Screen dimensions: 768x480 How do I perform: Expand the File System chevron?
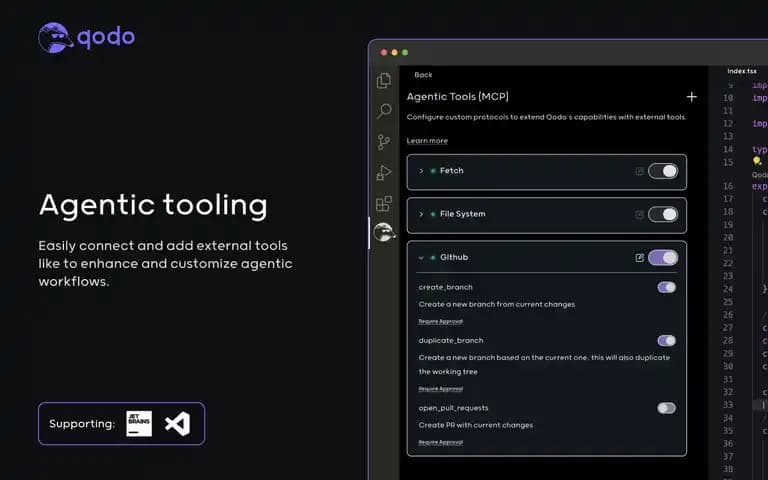tap(421, 214)
